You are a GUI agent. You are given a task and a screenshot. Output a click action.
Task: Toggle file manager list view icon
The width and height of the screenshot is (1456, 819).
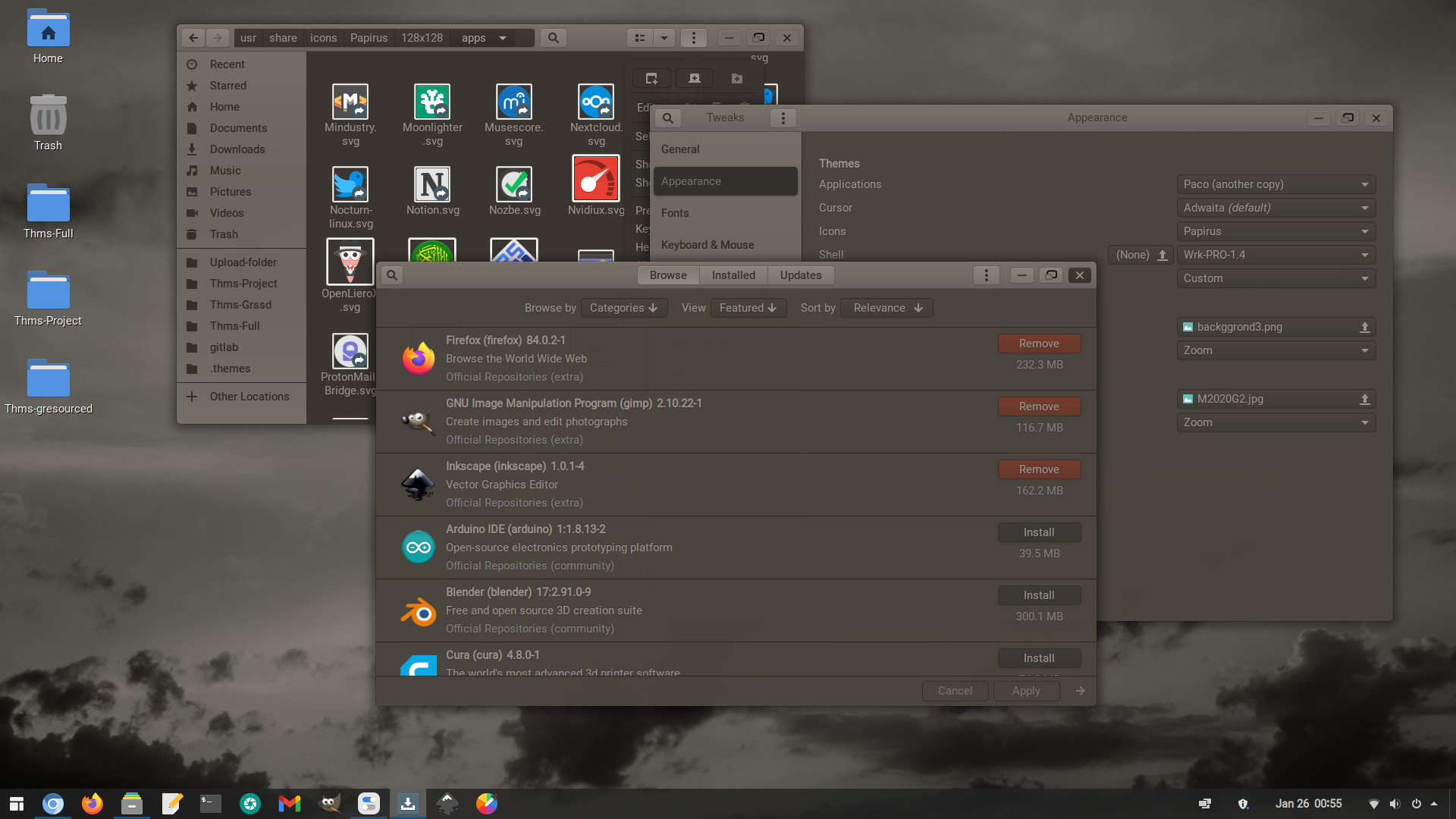640,38
